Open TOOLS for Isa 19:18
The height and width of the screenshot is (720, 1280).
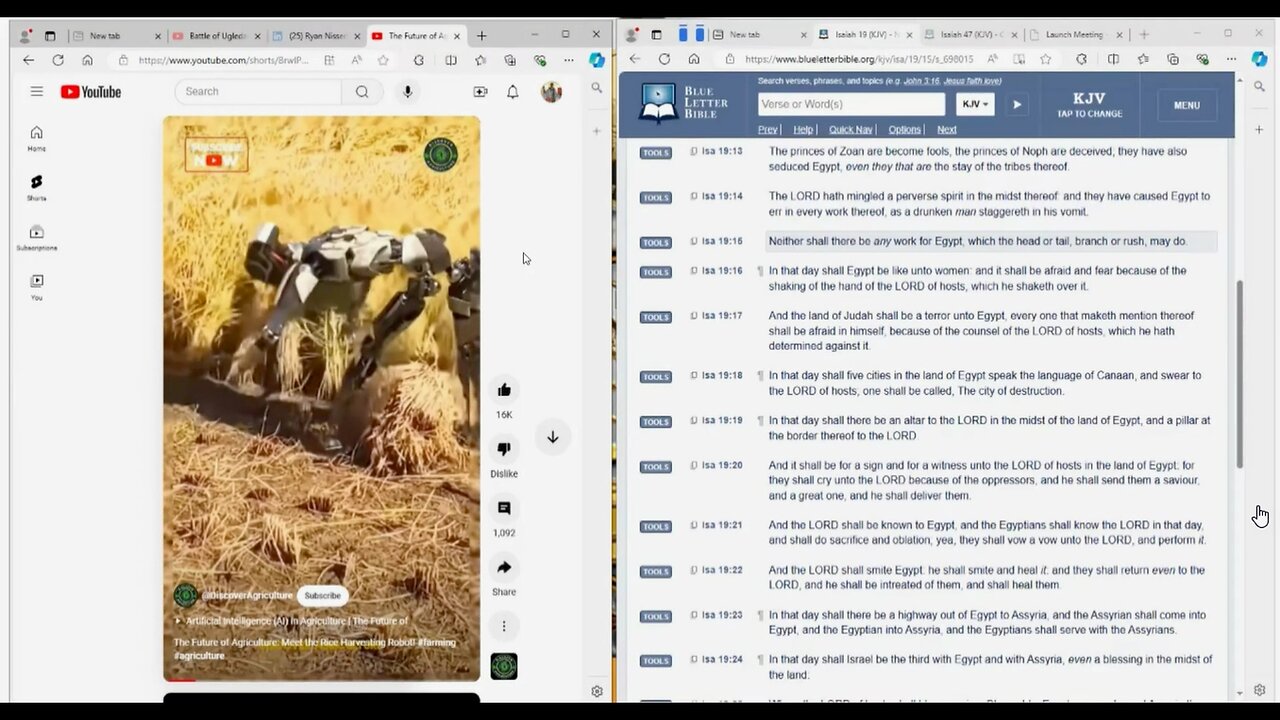click(x=656, y=376)
